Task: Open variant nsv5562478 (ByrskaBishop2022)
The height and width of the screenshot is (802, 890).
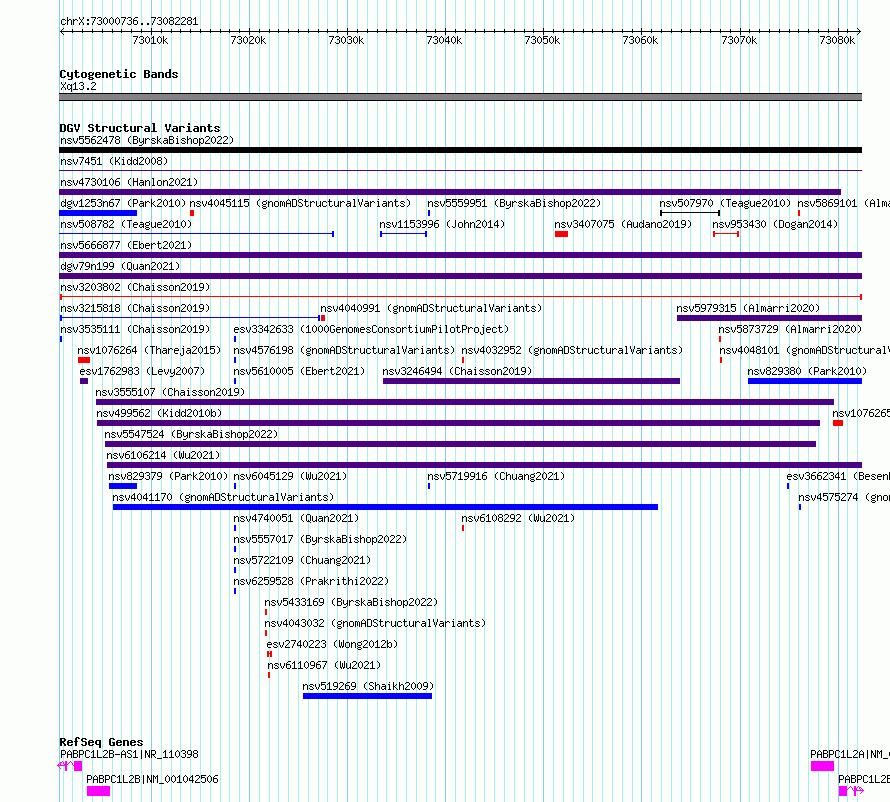Action: (x=147, y=140)
